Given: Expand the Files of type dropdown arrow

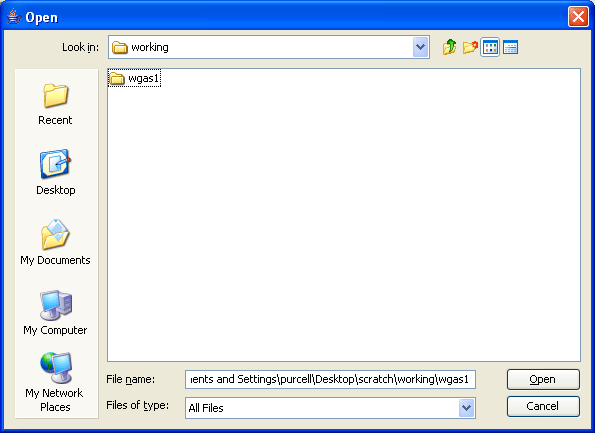Looking at the screenshot, I should coord(466,408).
